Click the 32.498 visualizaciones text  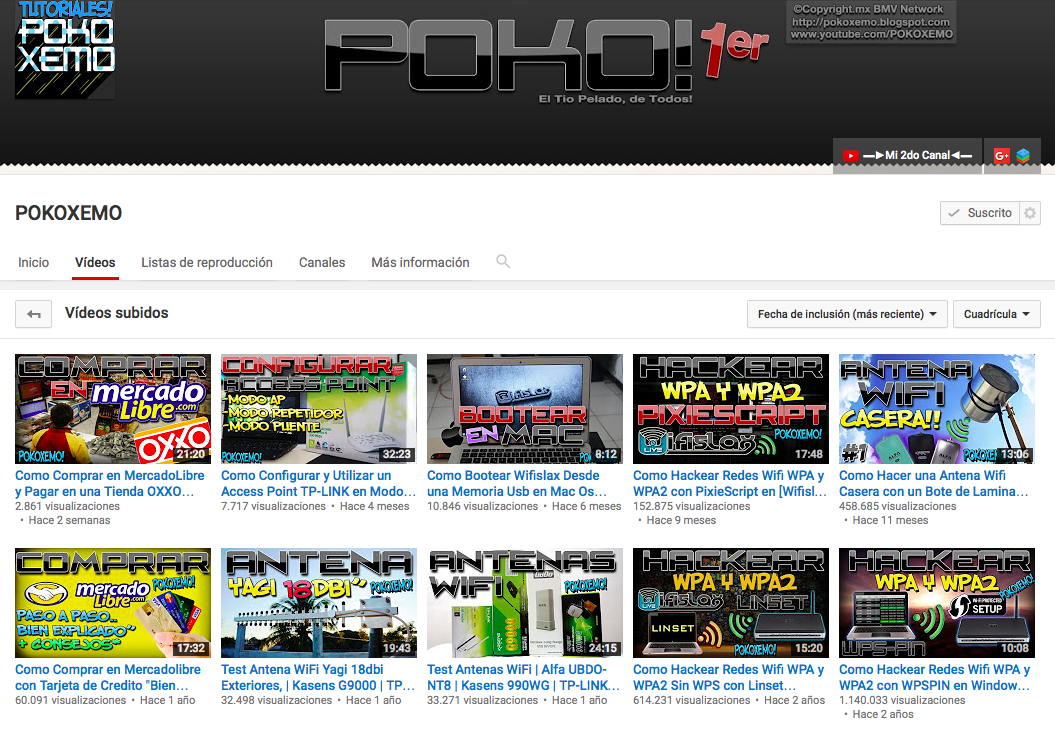point(277,700)
